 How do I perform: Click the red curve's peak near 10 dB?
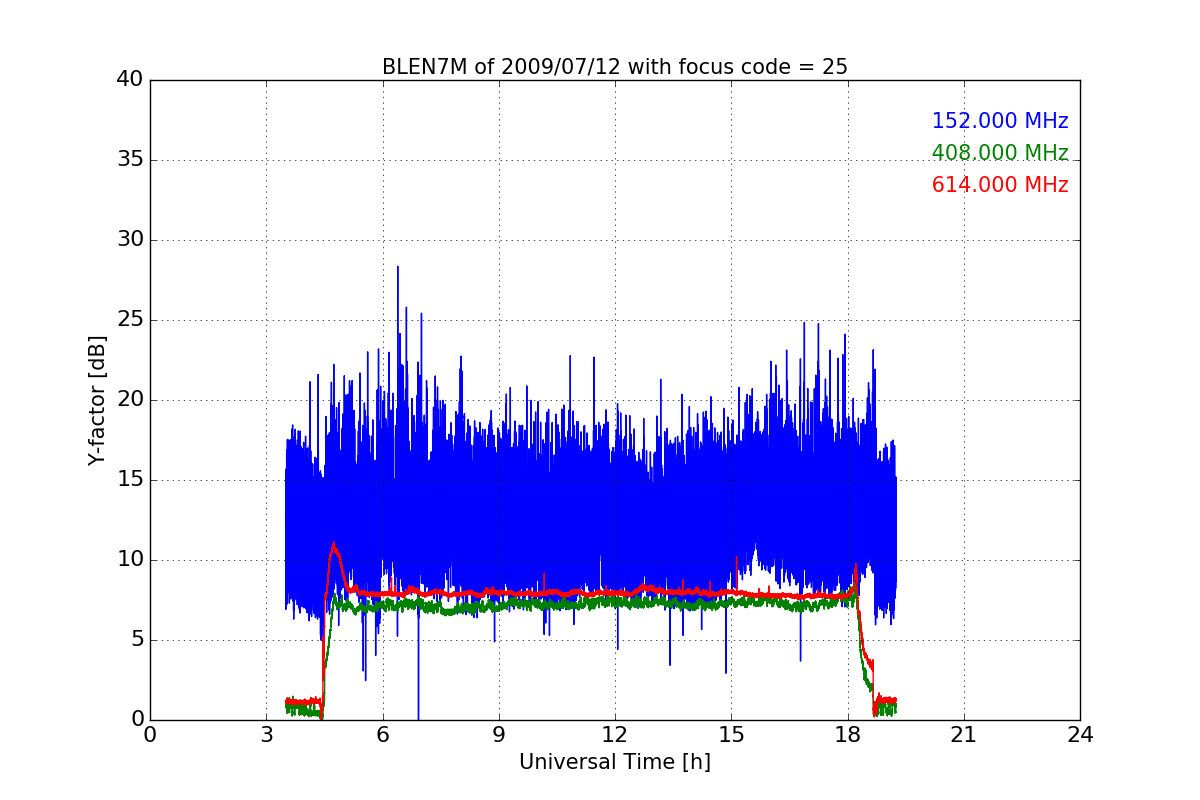(x=334, y=545)
